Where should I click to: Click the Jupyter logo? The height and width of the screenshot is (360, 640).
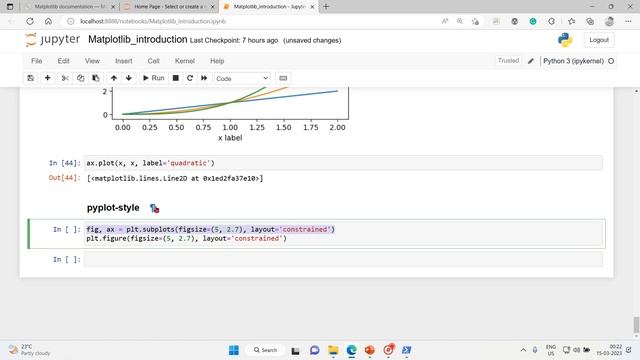click(53, 40)
